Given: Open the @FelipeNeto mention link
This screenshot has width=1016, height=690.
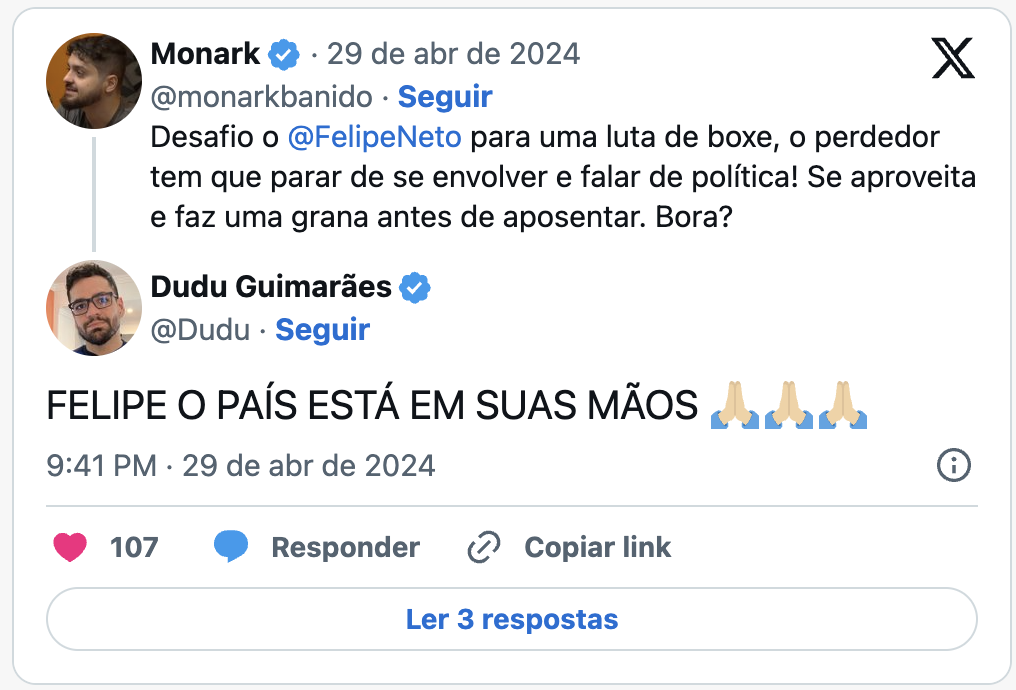Looking at the screenshot, I should [374, 138].
